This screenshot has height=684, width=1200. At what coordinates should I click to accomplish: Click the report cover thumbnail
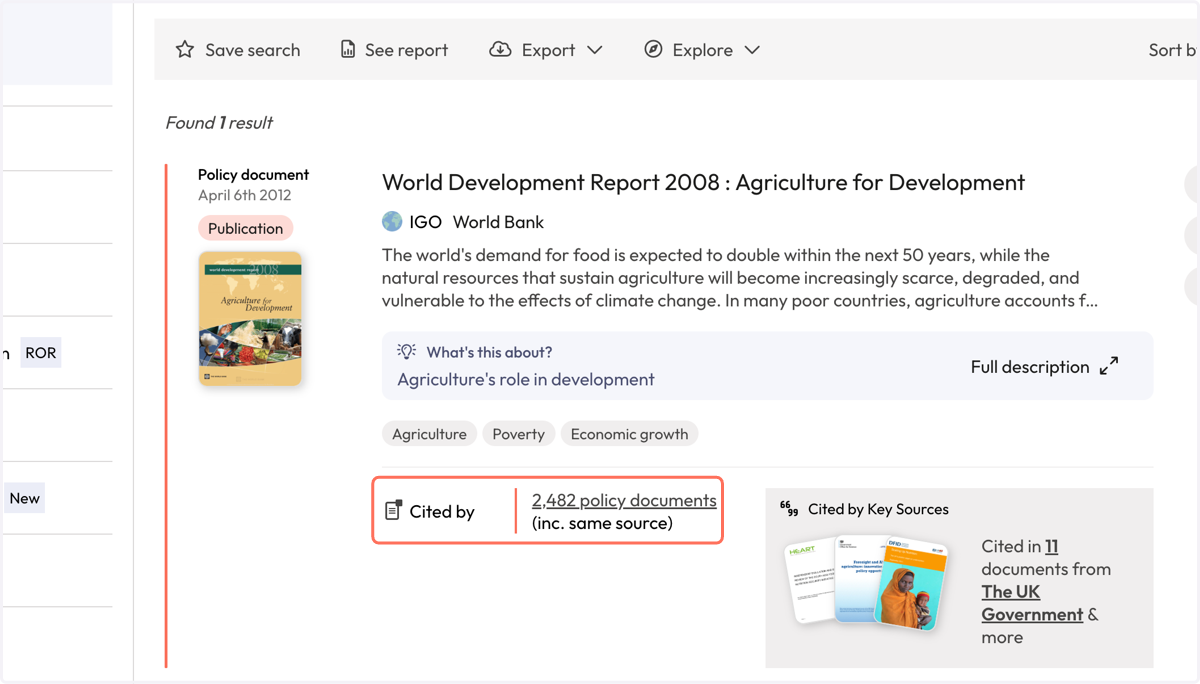pos(250,319)
